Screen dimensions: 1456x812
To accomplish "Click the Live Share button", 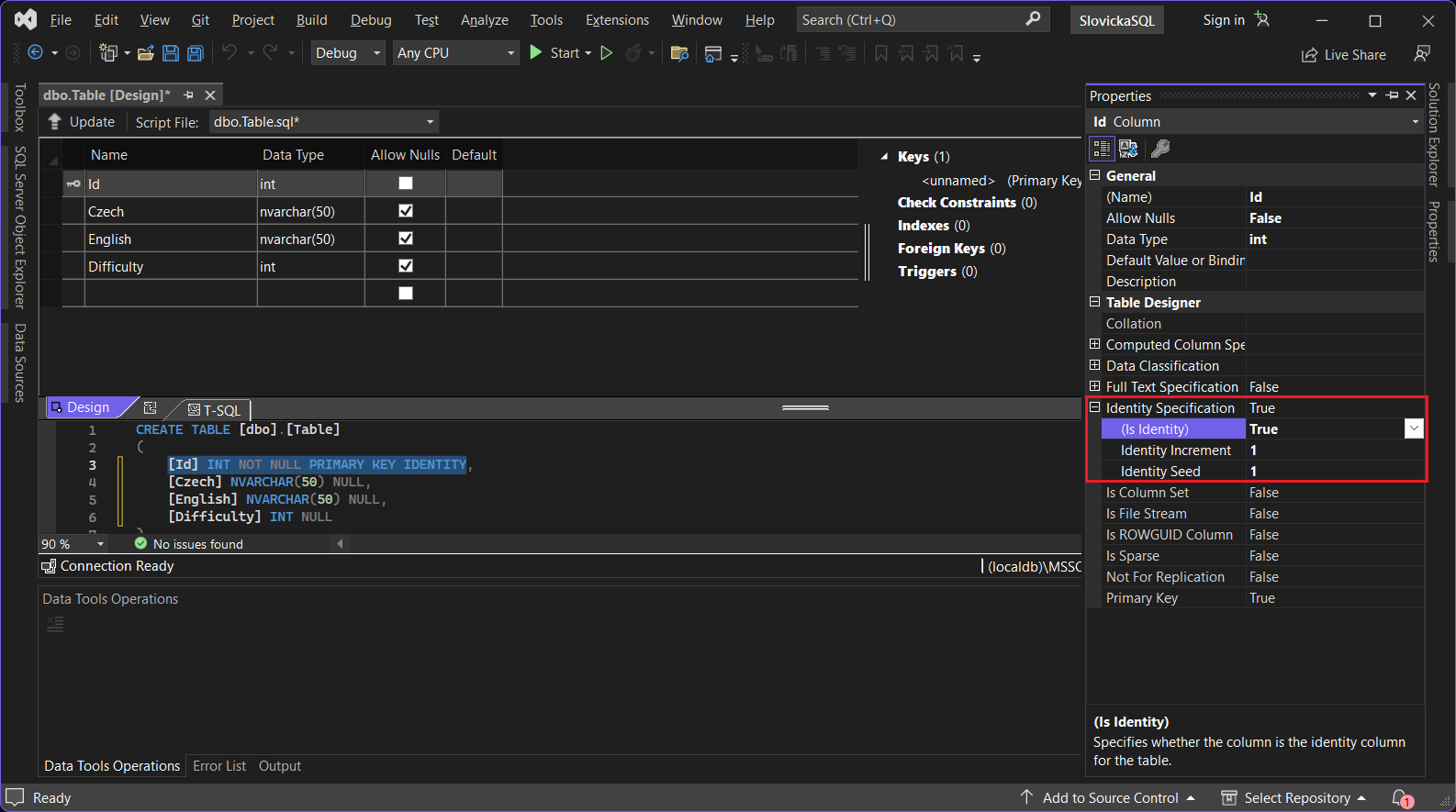I will [1344, 55].
